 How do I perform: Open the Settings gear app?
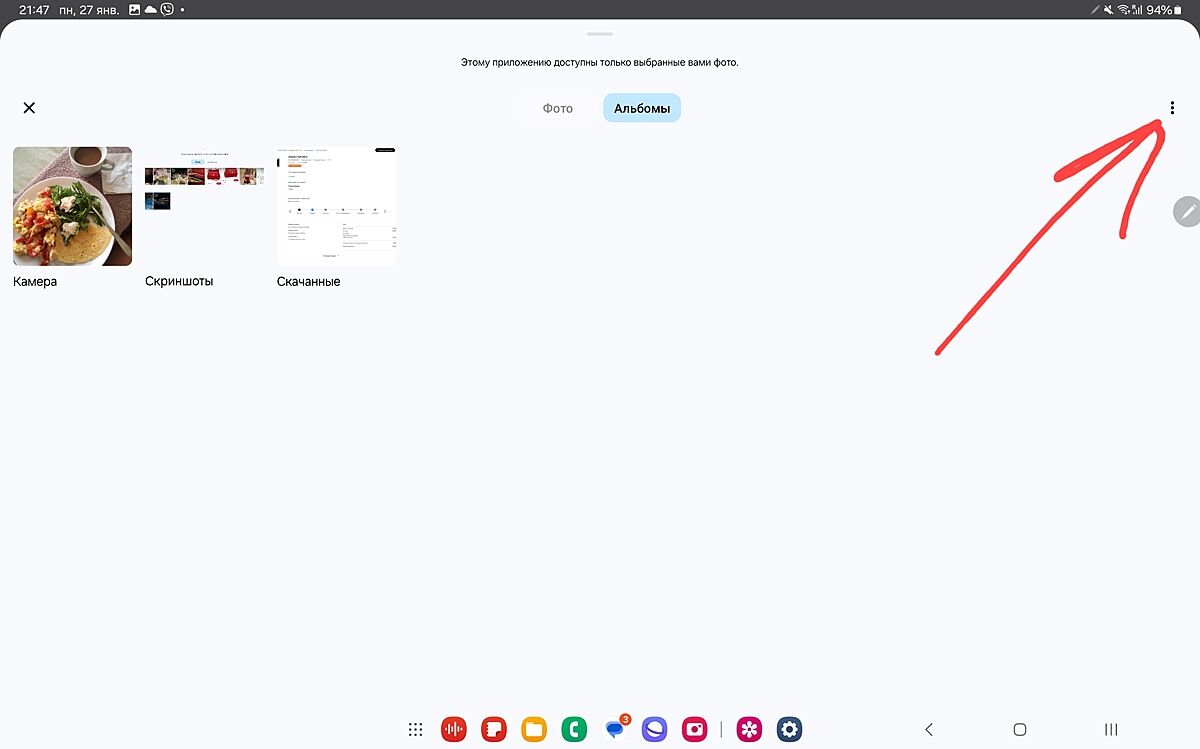790,730
